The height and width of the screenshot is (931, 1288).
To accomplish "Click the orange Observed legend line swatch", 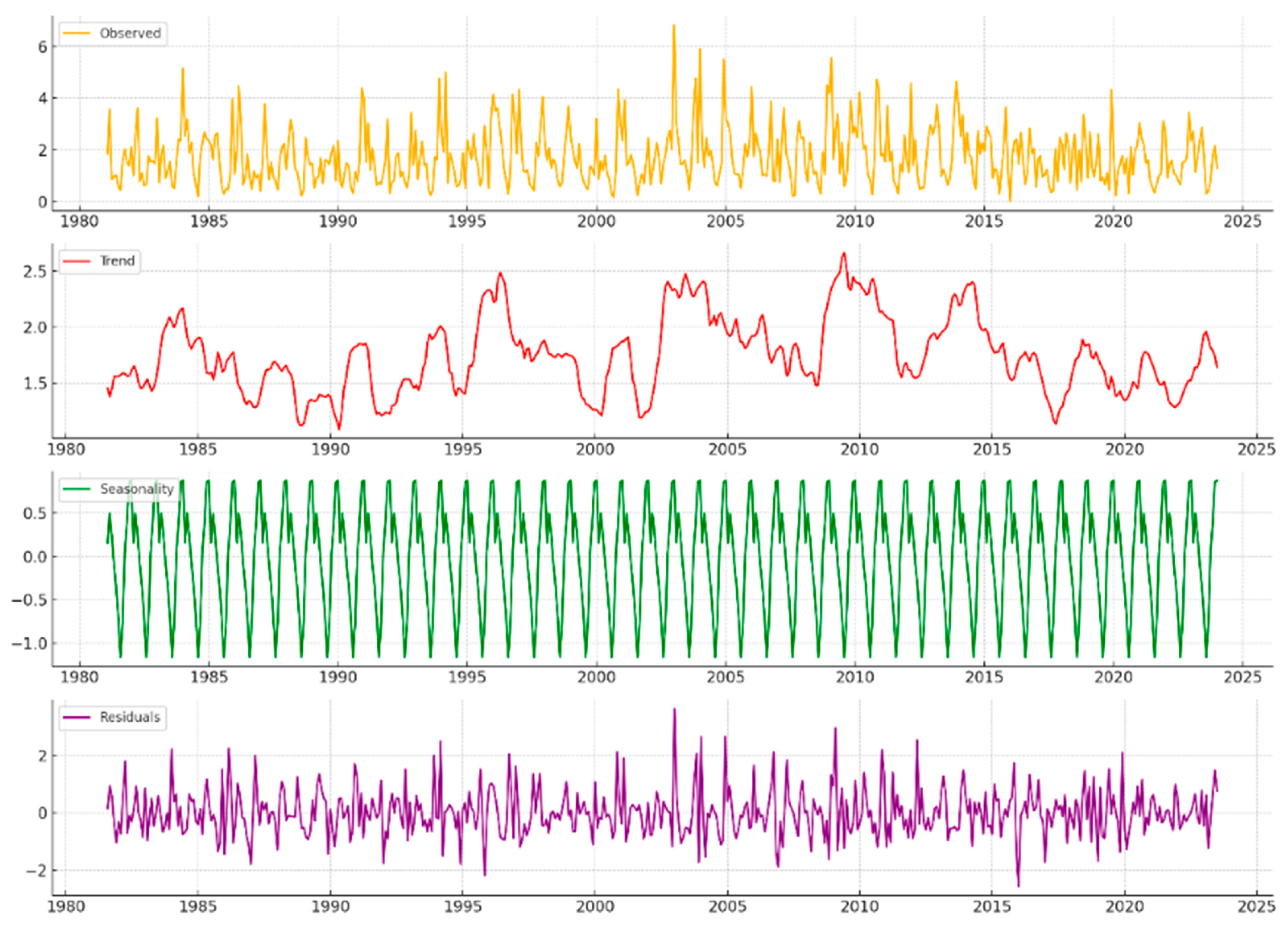I will point(77,34).
